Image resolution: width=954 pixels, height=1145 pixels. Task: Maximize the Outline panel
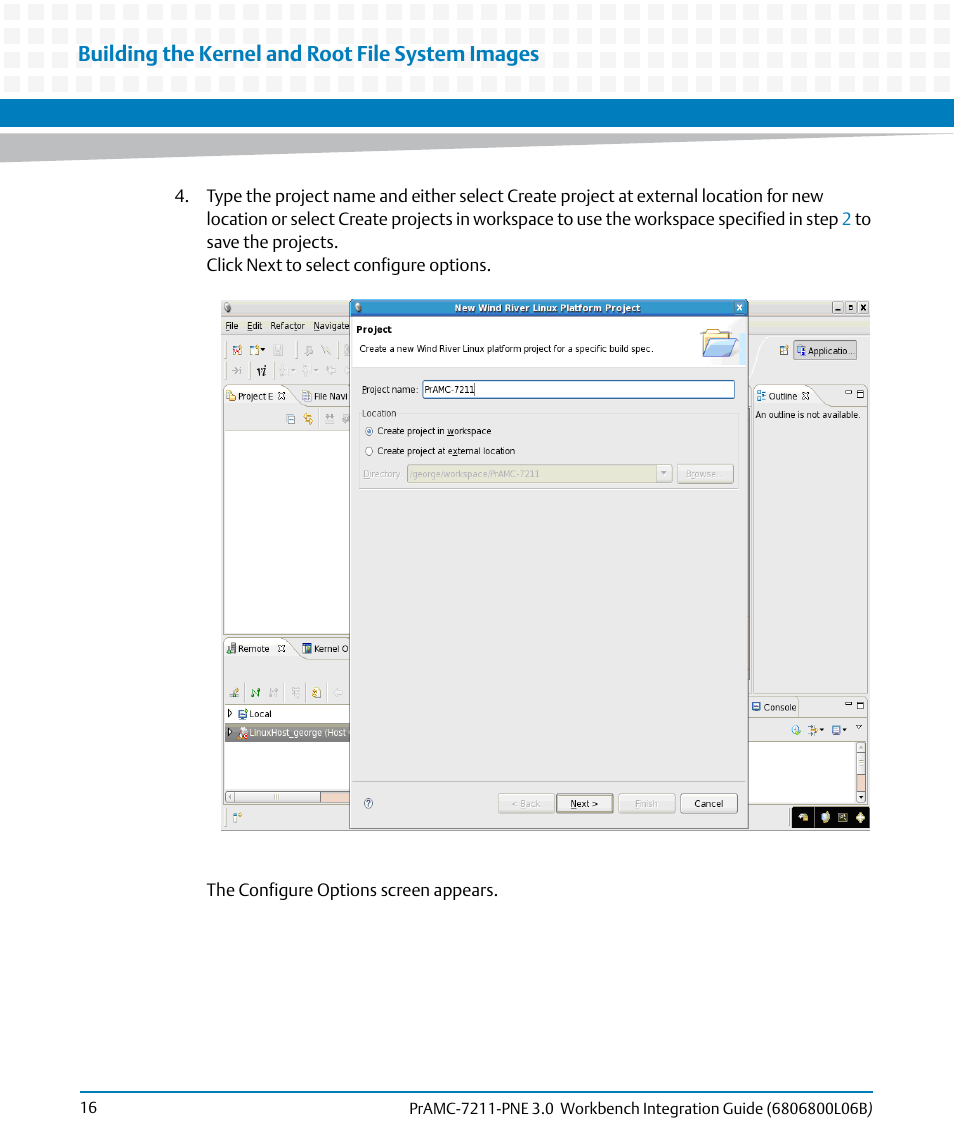click(x=860, y=394)
